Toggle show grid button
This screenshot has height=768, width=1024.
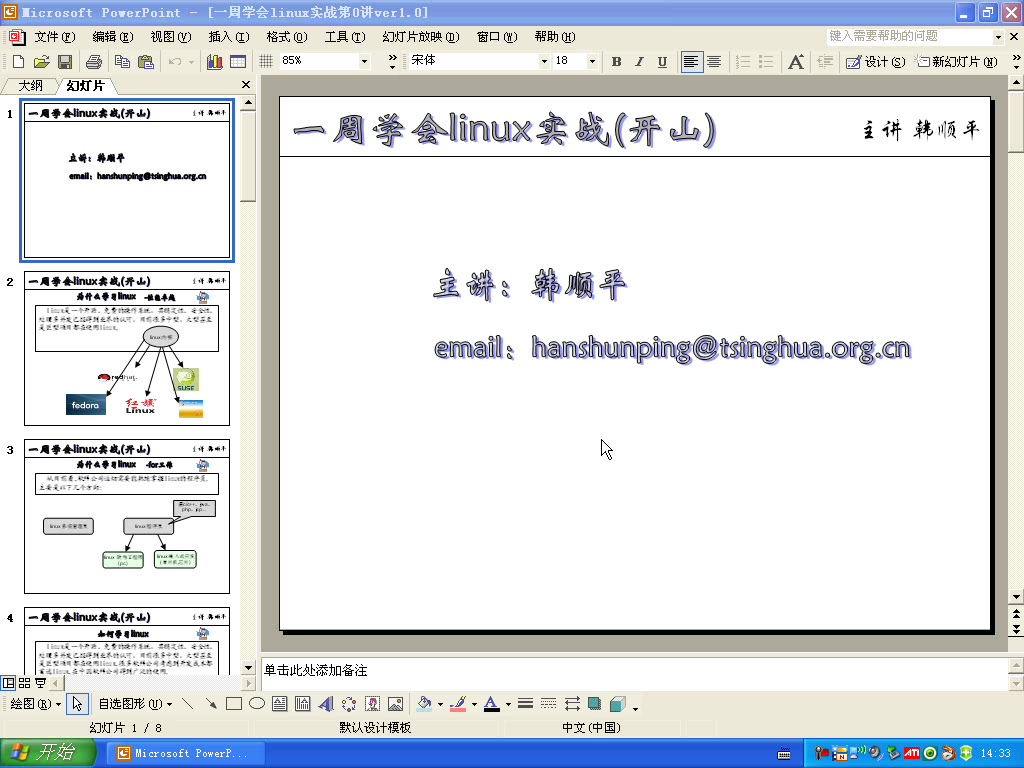[x=266, y=61]
